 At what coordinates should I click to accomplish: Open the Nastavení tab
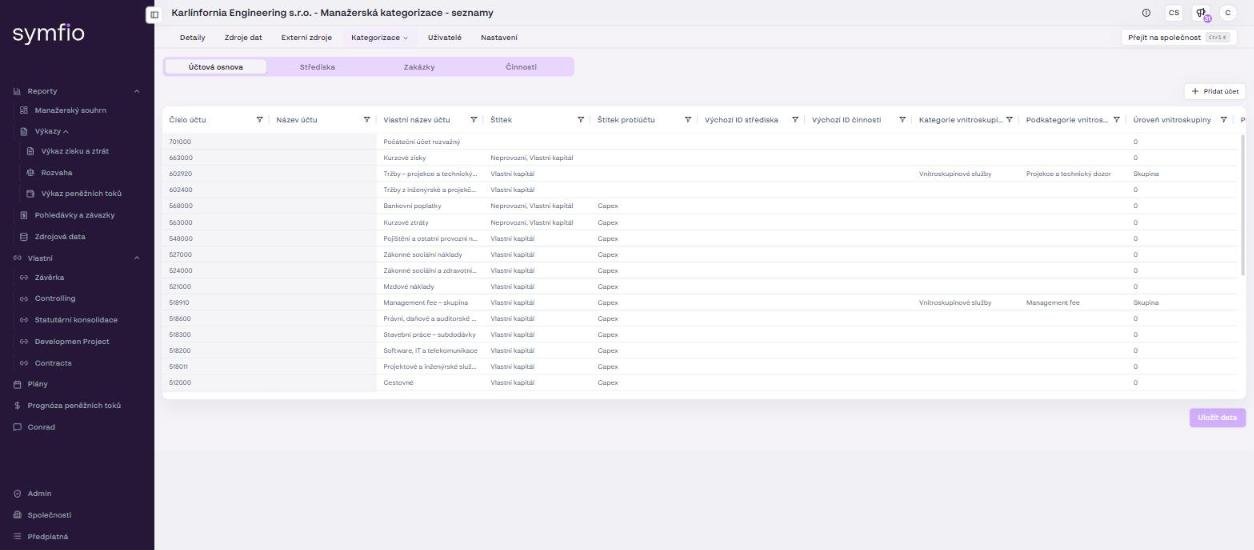tap(499, 37)
